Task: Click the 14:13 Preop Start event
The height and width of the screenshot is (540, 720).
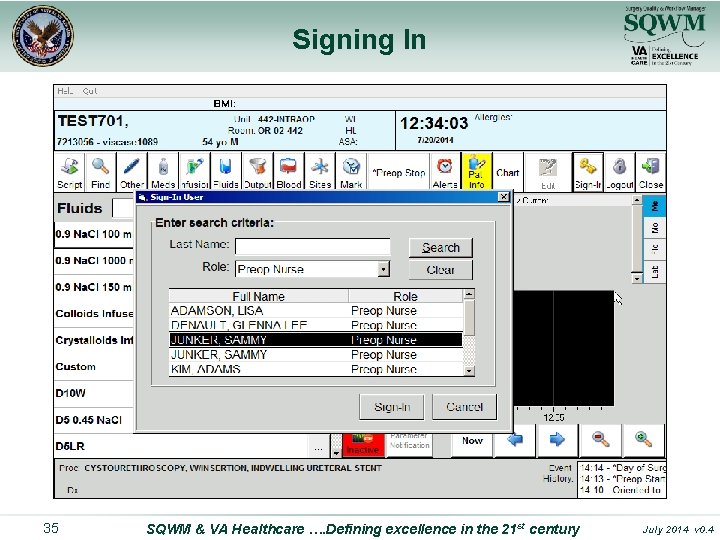Action: (622, 479)
